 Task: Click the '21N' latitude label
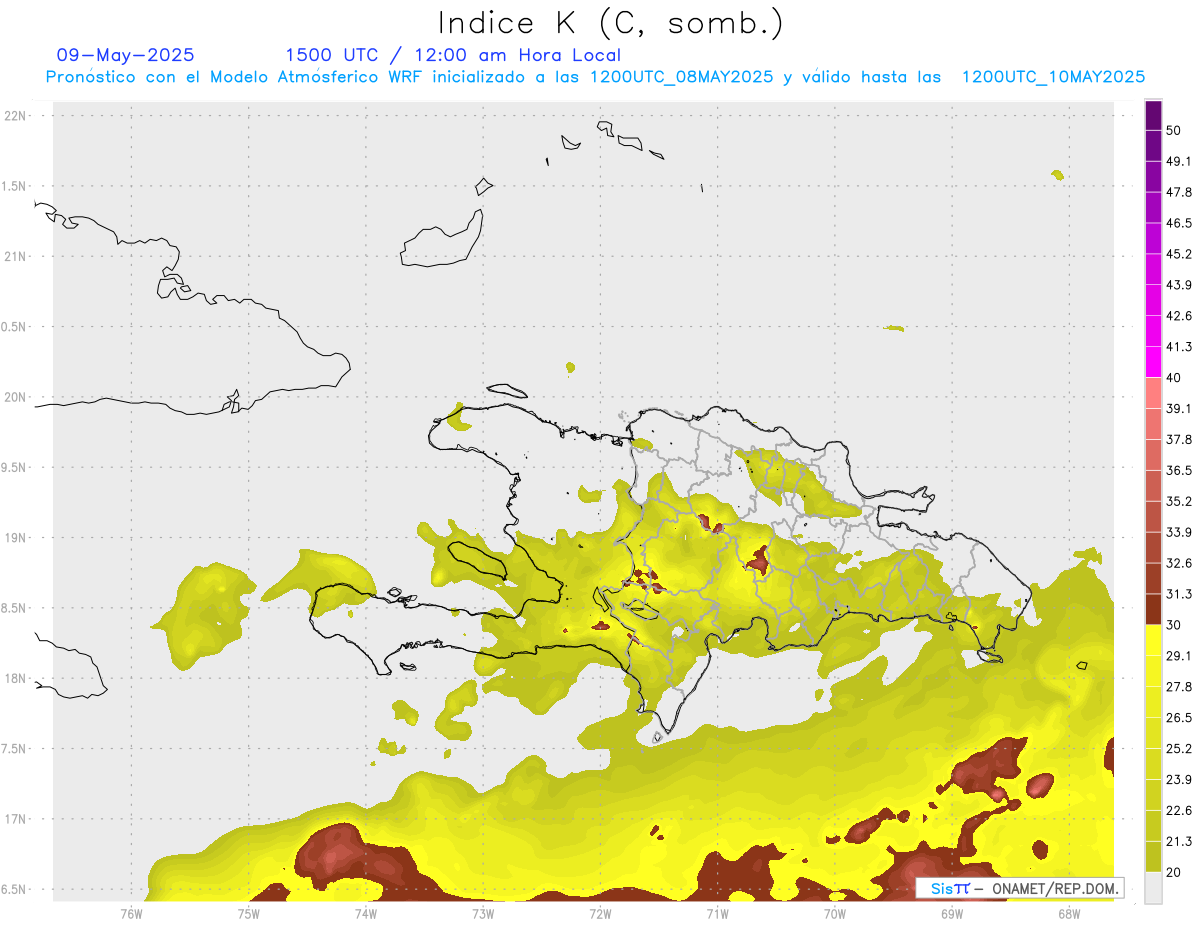tap(15, 256)
